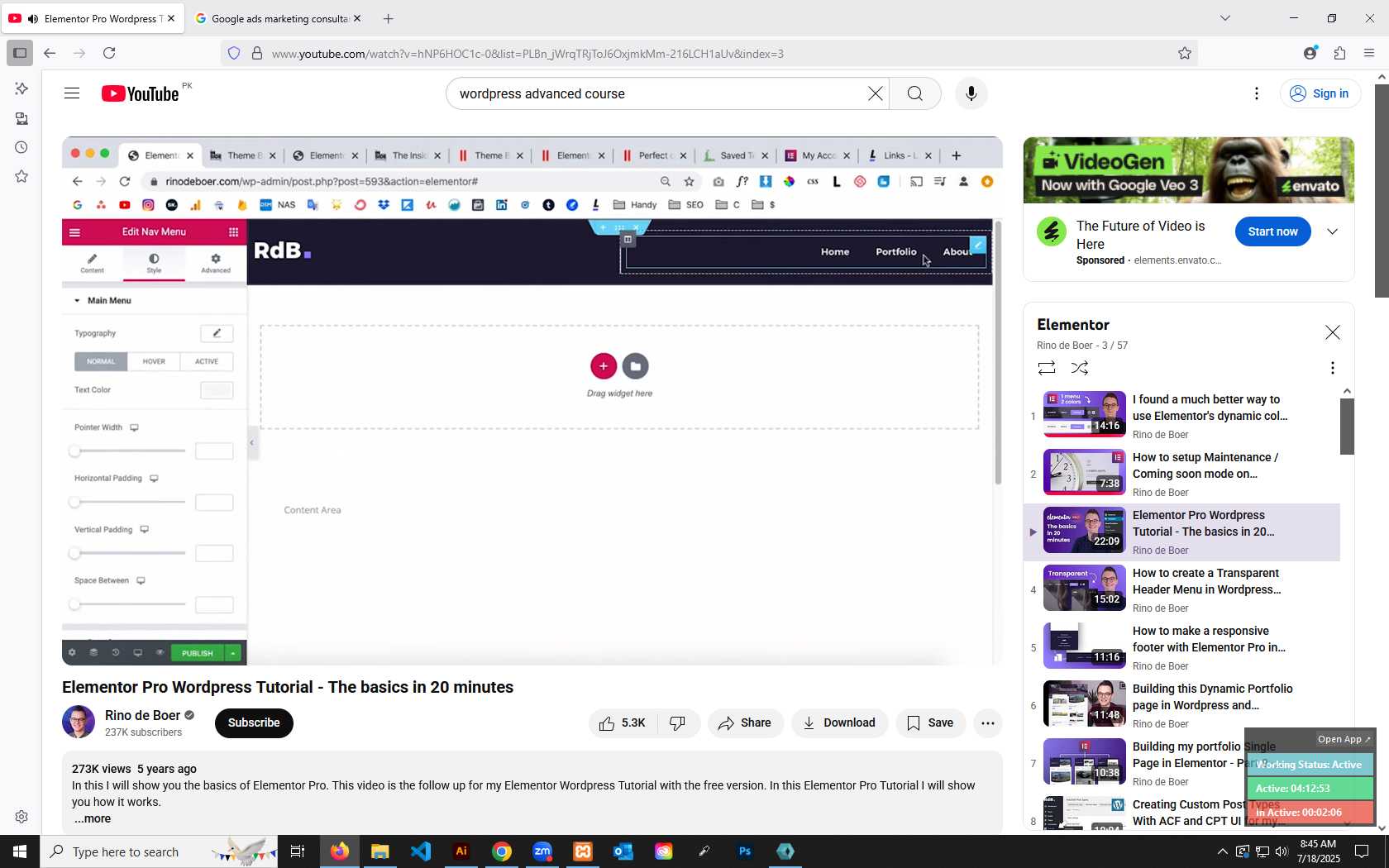Switch to Google ads marketing tab
The width and height of the screenshot is (1389, 868).
(x=278, y=18)
